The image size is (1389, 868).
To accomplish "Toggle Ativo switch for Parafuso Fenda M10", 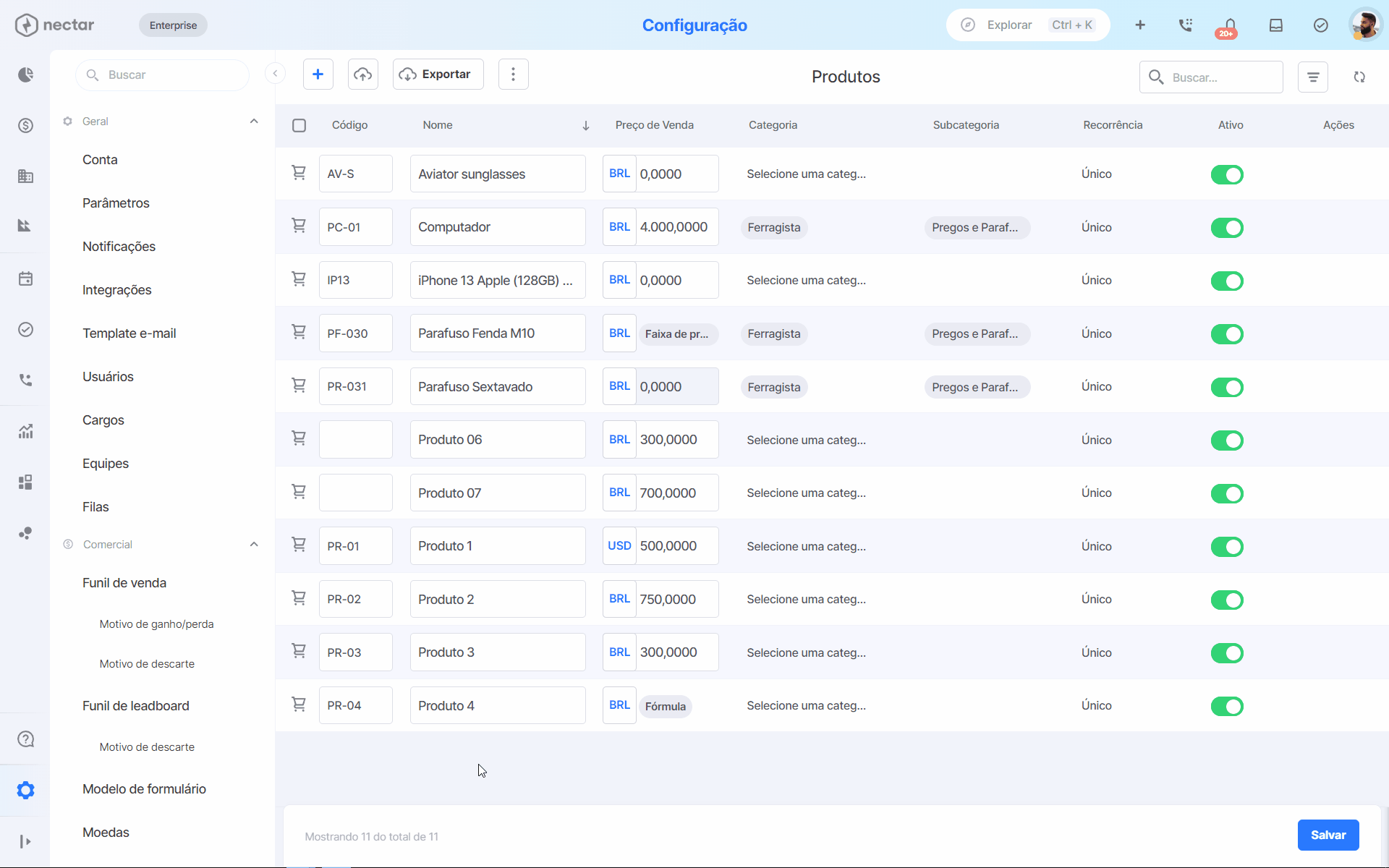I will [x=1227, y=334].
